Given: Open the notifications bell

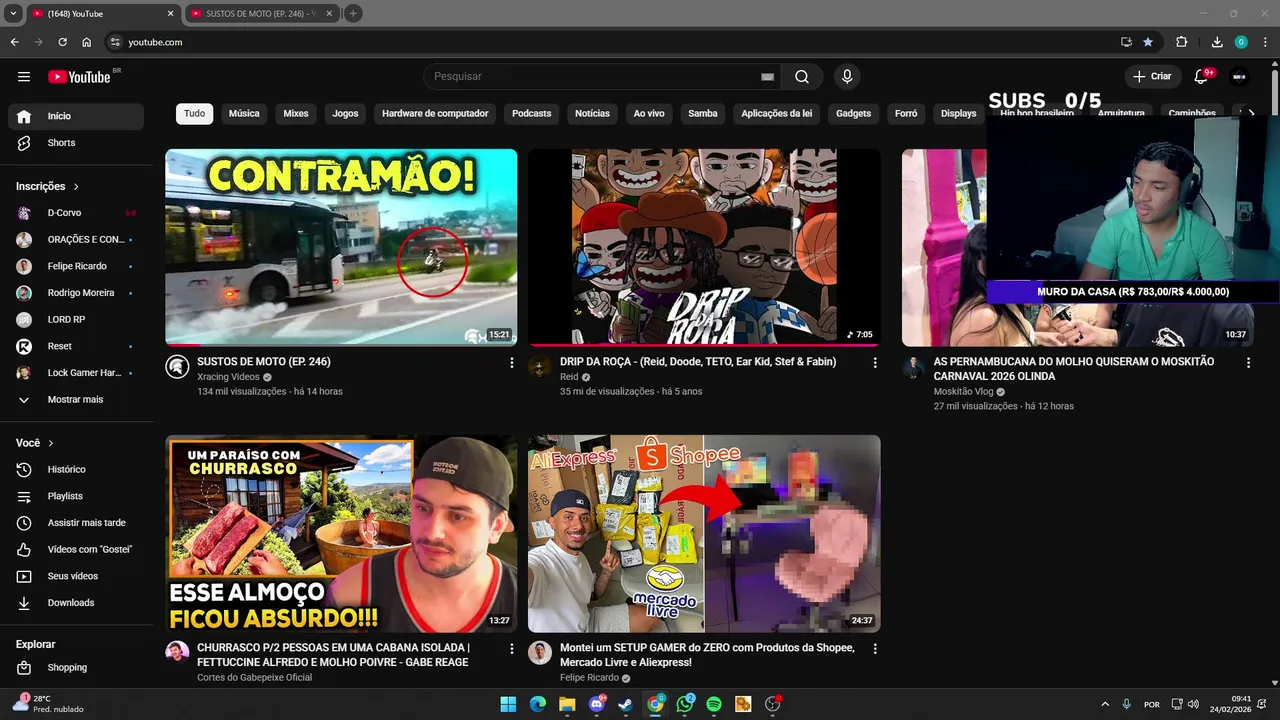Looking at the screenshot, I should tap(1202, 77).
